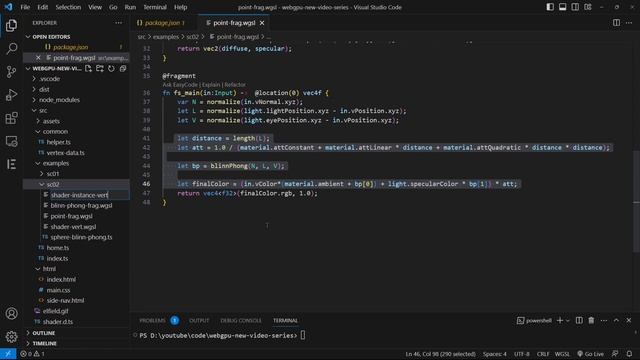Open editor More Actions ellipsis
640x360 pixels.
coord(629,23)
